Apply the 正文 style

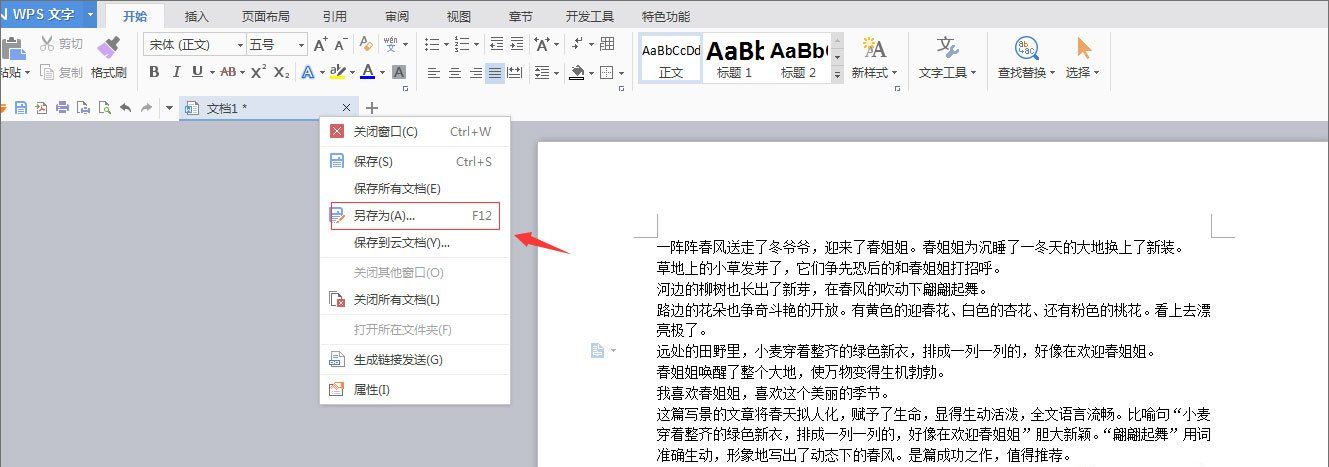click(x=671, y=57)
